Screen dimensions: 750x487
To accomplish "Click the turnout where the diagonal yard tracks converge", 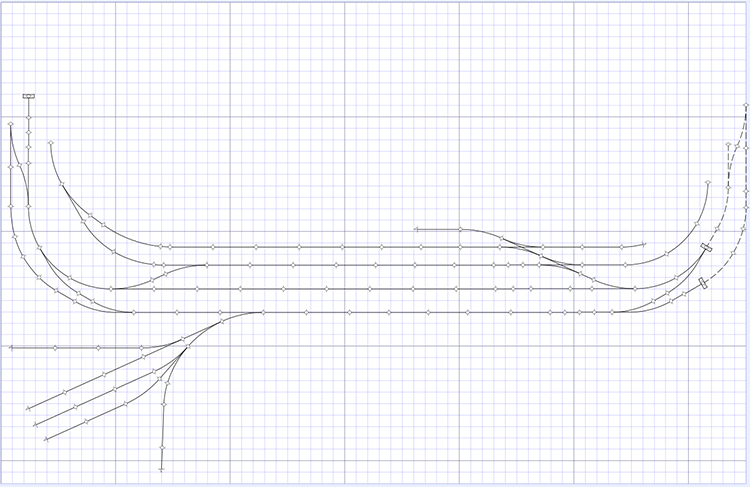I will 185,343.
